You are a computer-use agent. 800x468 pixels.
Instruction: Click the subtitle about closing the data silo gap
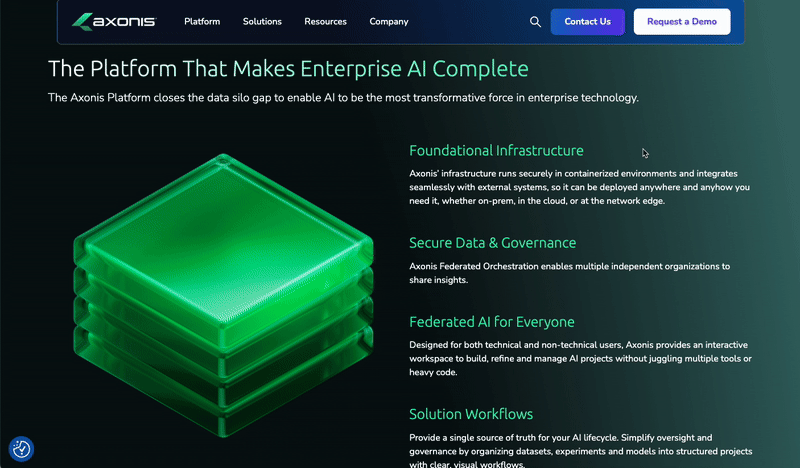343,97
